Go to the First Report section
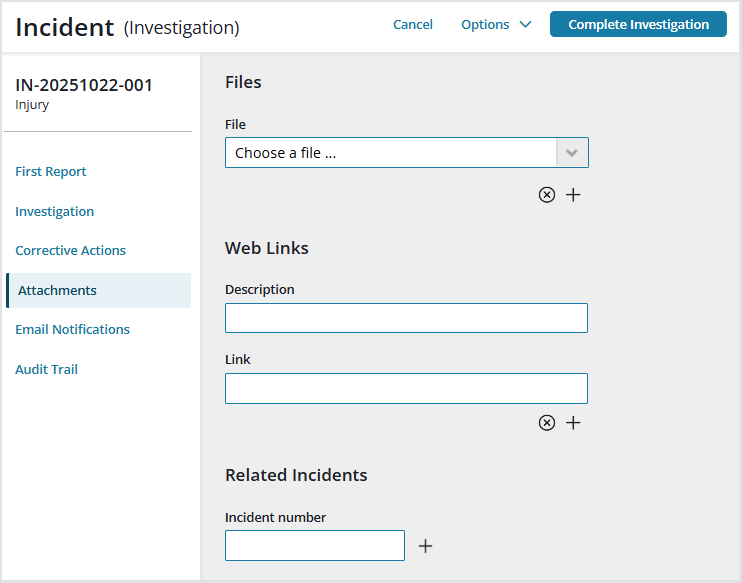This screenshot has height=583, width=742. pyautogui.click(x=51, y=172)
